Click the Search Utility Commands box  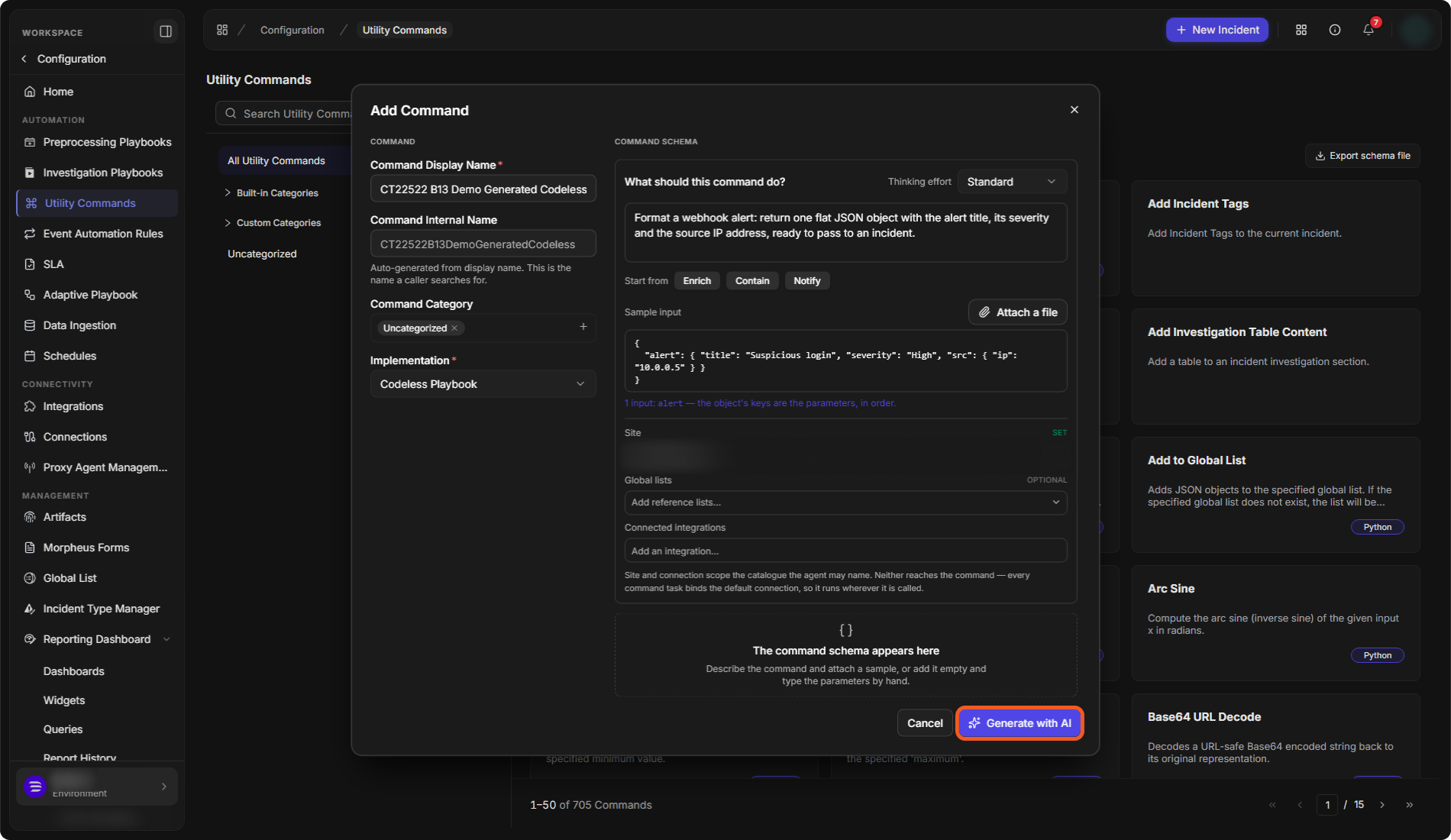click(x=284, y=114)
